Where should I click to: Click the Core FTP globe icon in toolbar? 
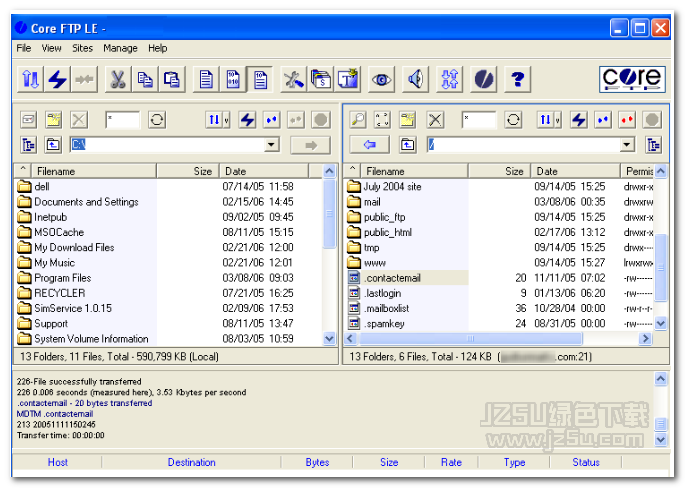pyautogui.click(x=484, y=80)
